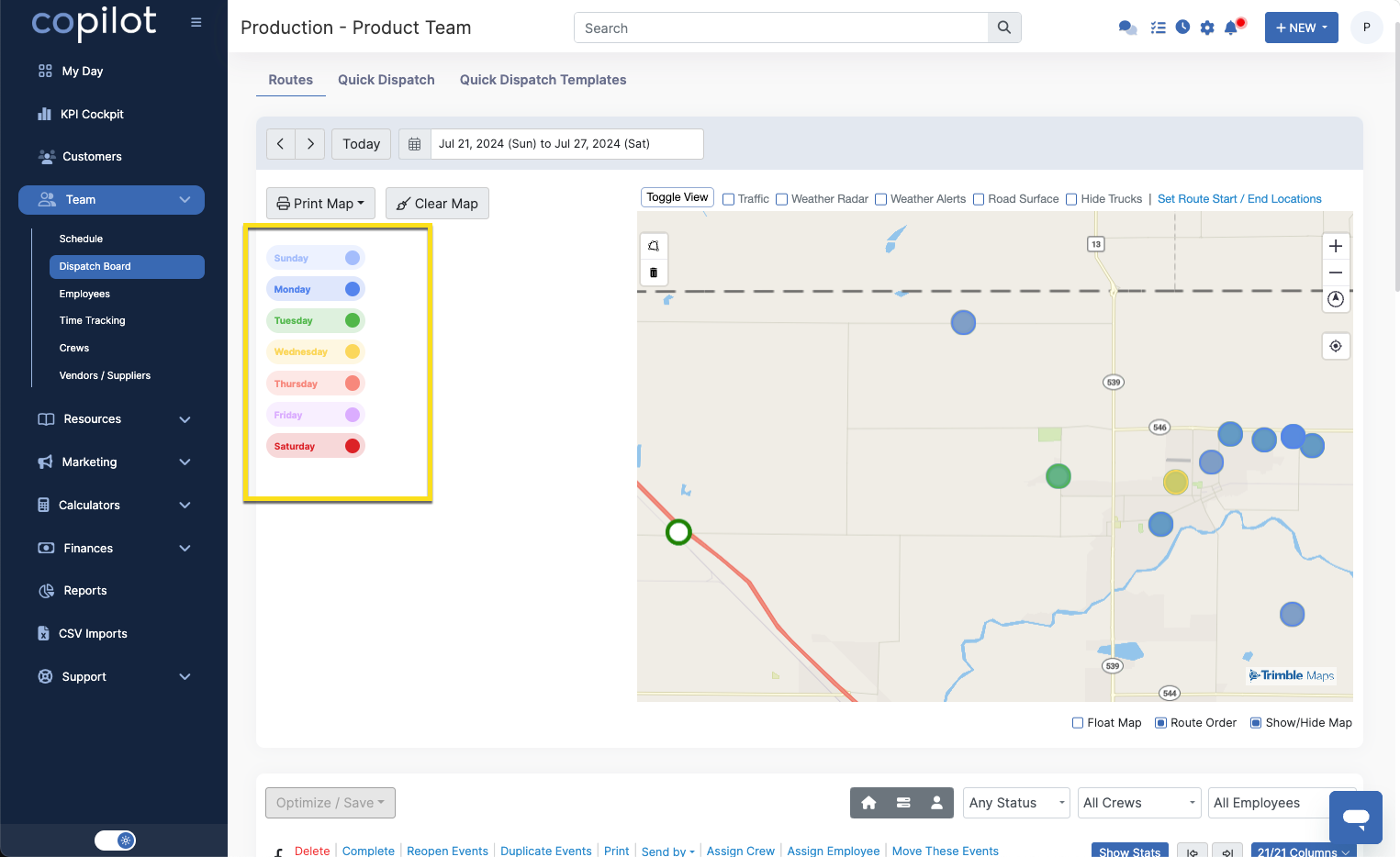Open notifications bell icon
Viewport: 1400px width, 857px height.
pos(1232,28)
